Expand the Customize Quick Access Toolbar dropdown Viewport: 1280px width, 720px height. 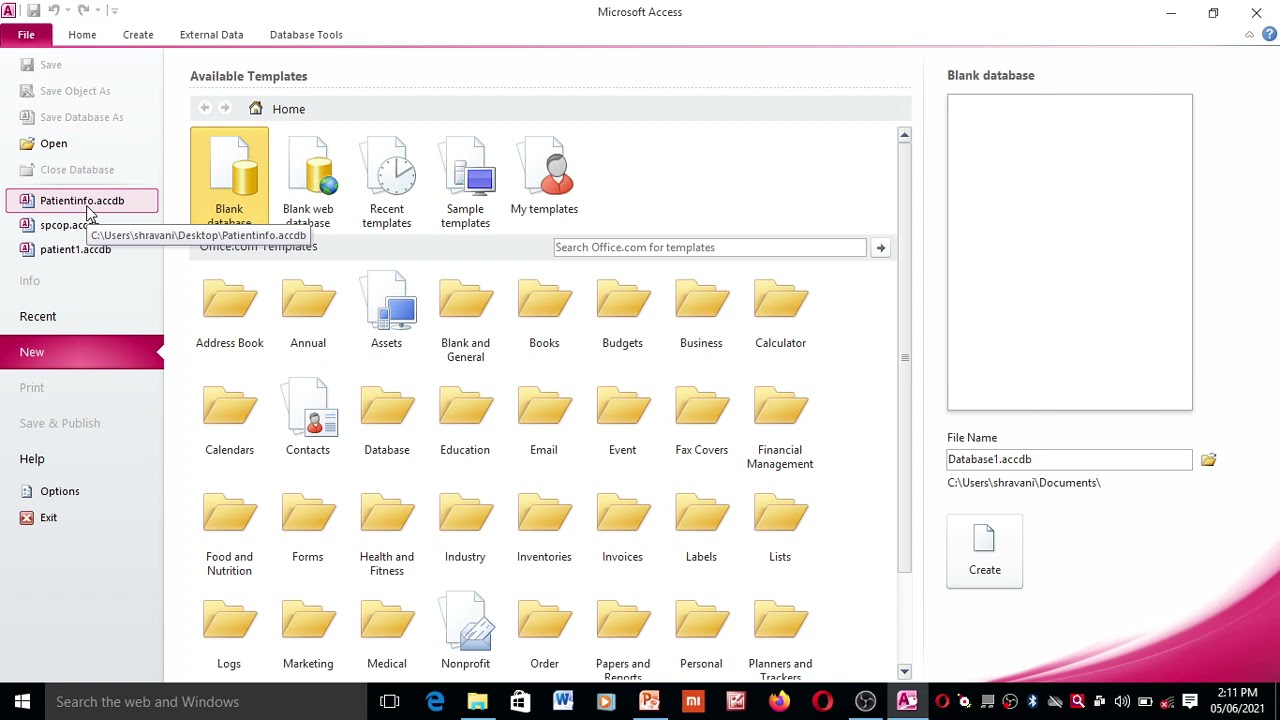[114, 11]
